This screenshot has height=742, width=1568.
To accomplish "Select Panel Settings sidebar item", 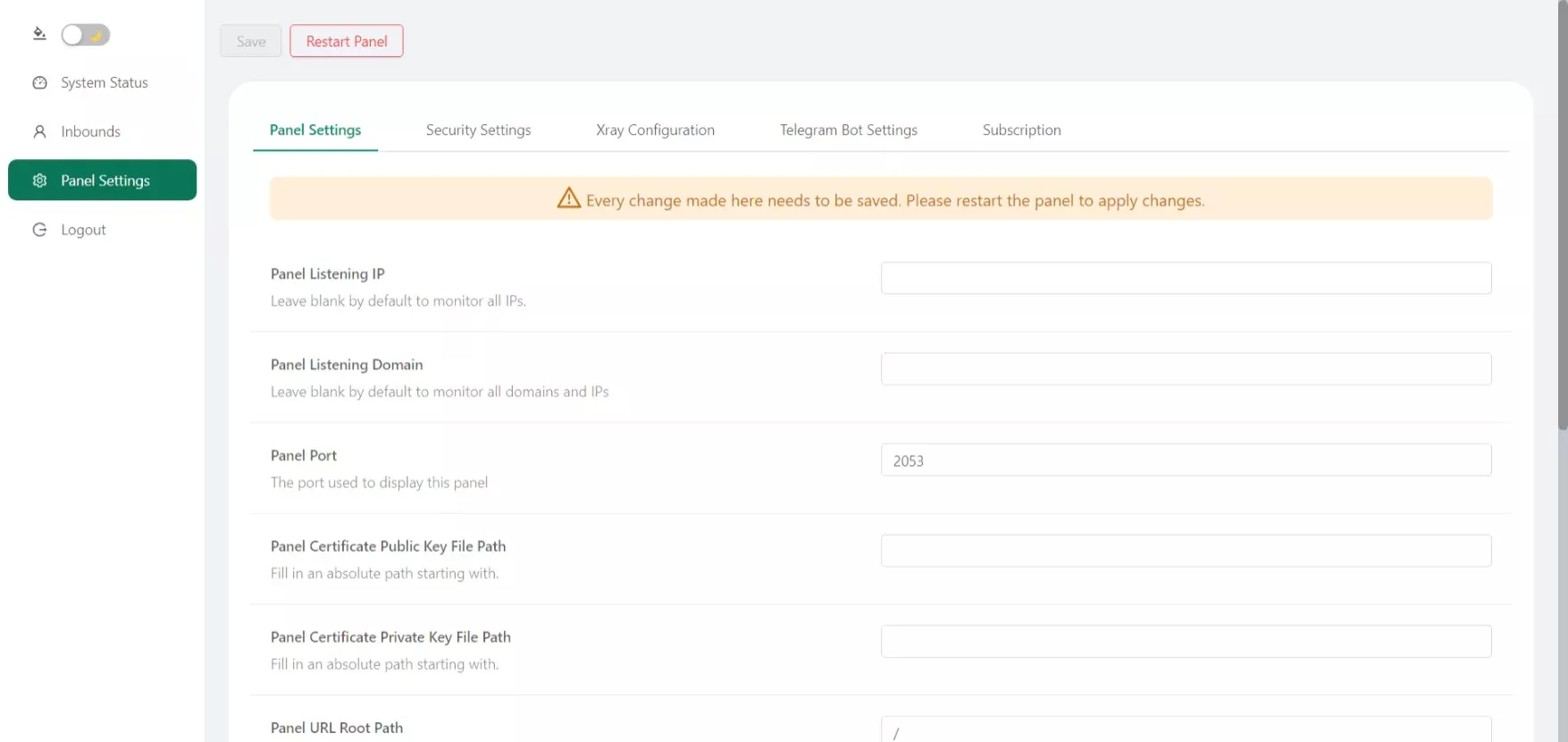I will point(103,181).
